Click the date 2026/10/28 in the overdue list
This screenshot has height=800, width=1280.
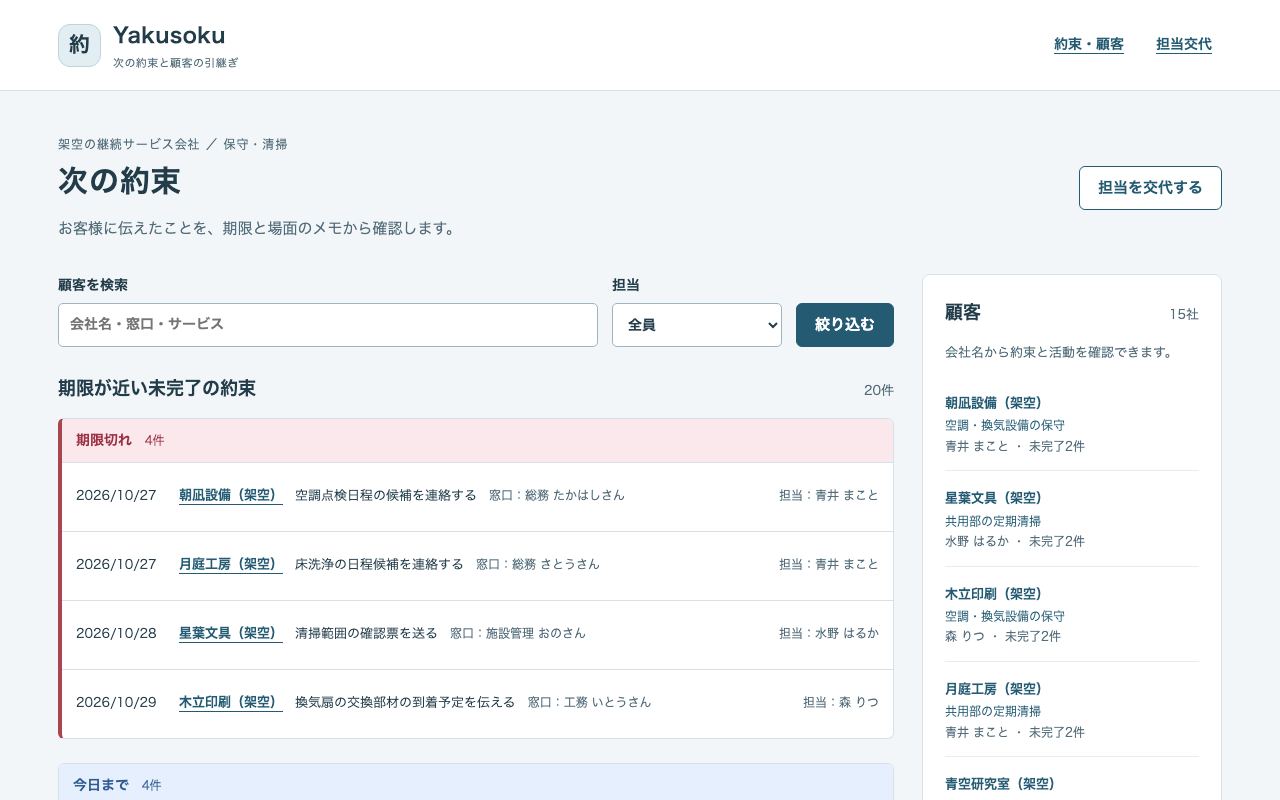pyautogui.click(x=116, y=633)
